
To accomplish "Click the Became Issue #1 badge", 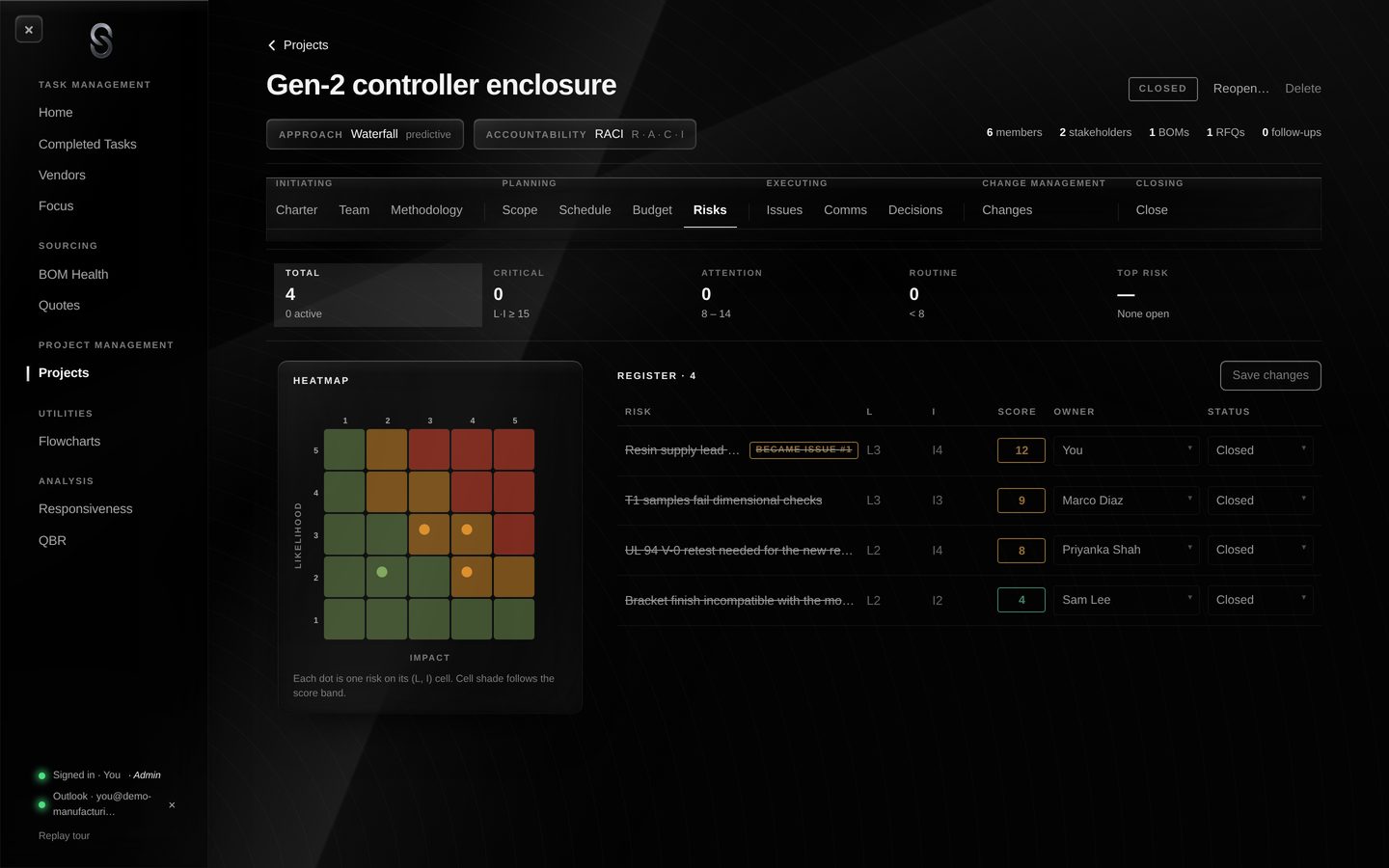I will tap(803, 450).
